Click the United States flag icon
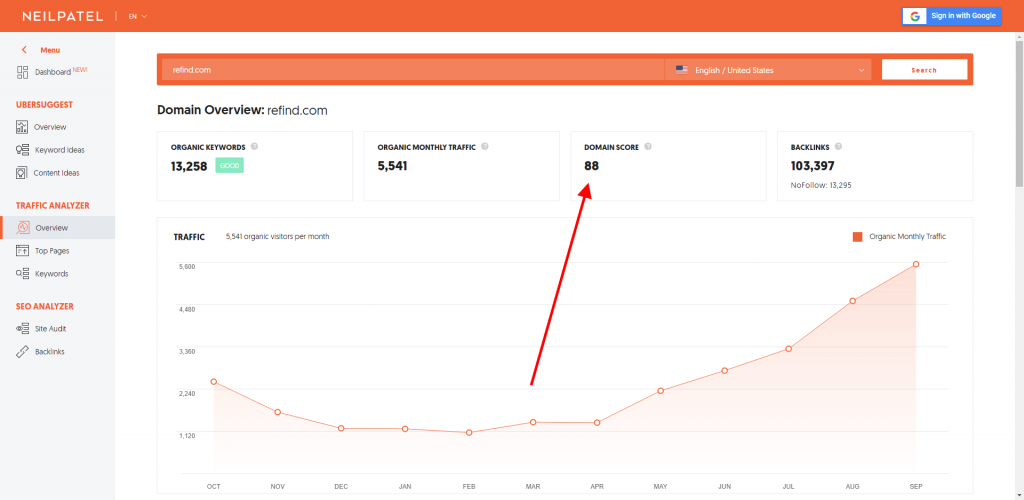Image resolution: width=1024 pixels, height=500 pixels. tap(682, 70)
